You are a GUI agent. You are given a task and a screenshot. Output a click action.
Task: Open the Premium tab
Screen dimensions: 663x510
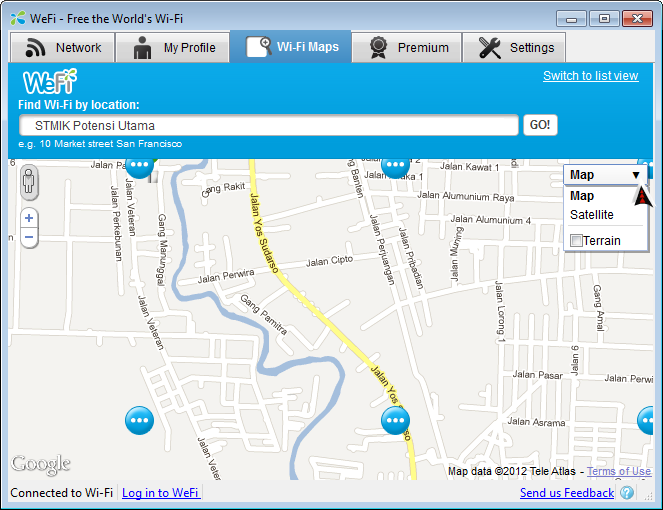pos(406,47)
